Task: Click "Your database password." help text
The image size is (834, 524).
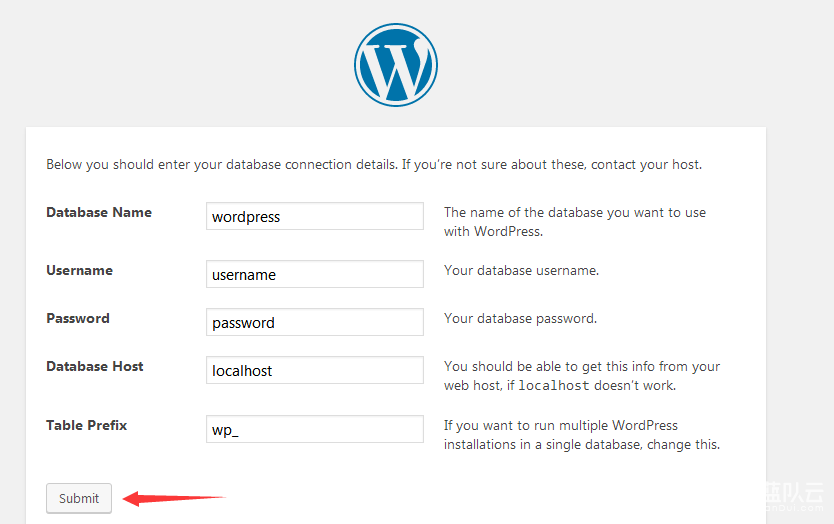Action: (x=520, y=318)
